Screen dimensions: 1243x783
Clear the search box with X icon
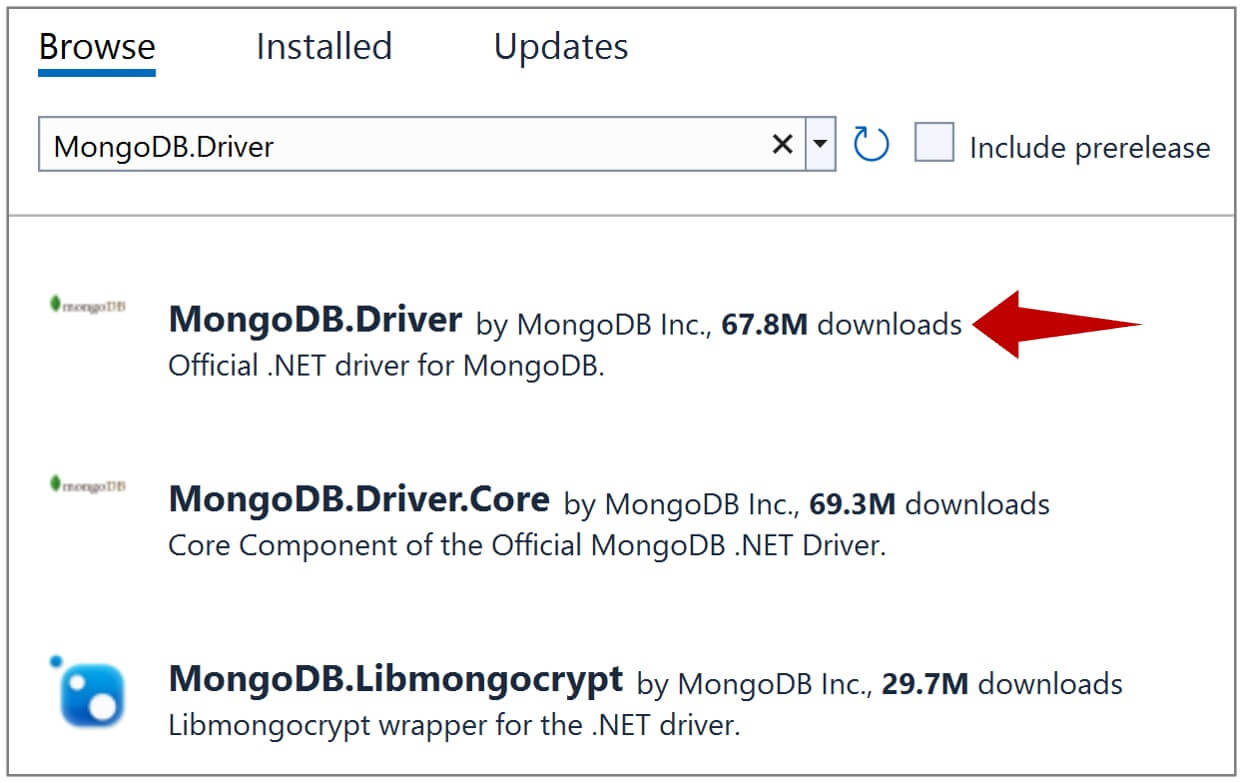pyautogui.click(x=783, y=145)
